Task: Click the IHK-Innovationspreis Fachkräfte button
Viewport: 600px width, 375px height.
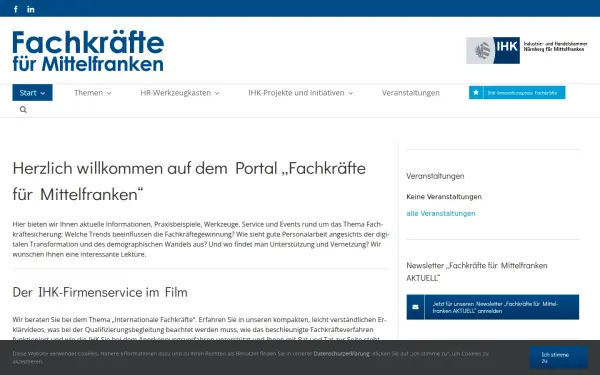Action: point(517,93)
